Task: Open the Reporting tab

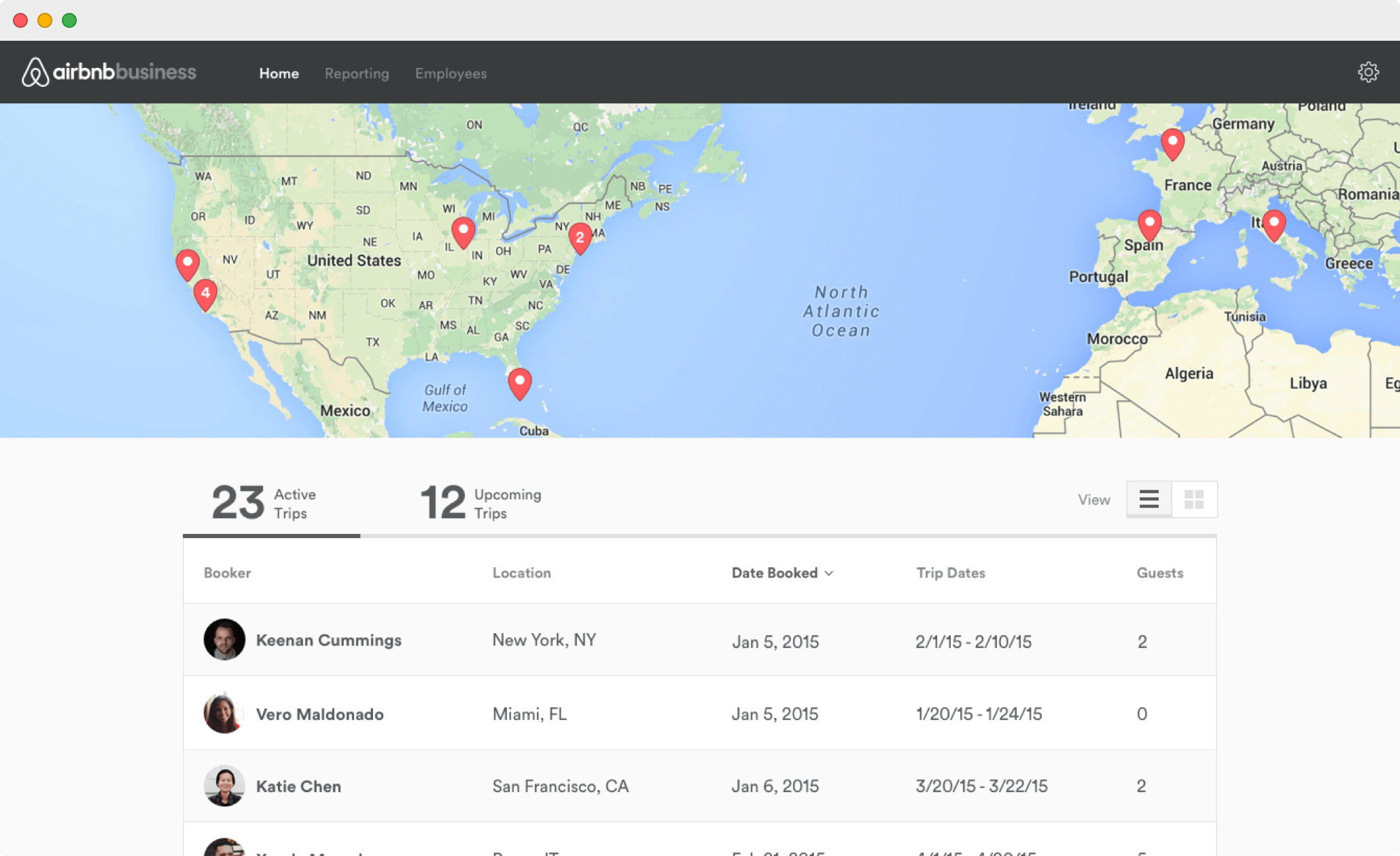Action: pos(357,73)
